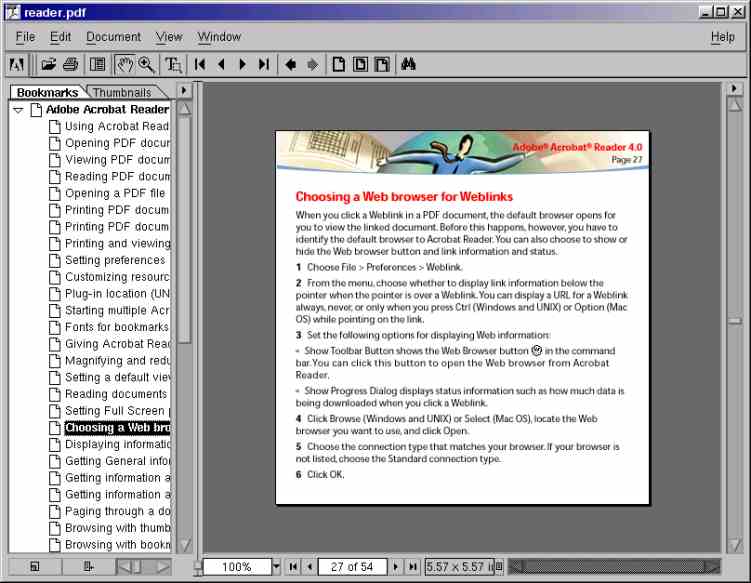Open the Edit menu

pos(60,37)
